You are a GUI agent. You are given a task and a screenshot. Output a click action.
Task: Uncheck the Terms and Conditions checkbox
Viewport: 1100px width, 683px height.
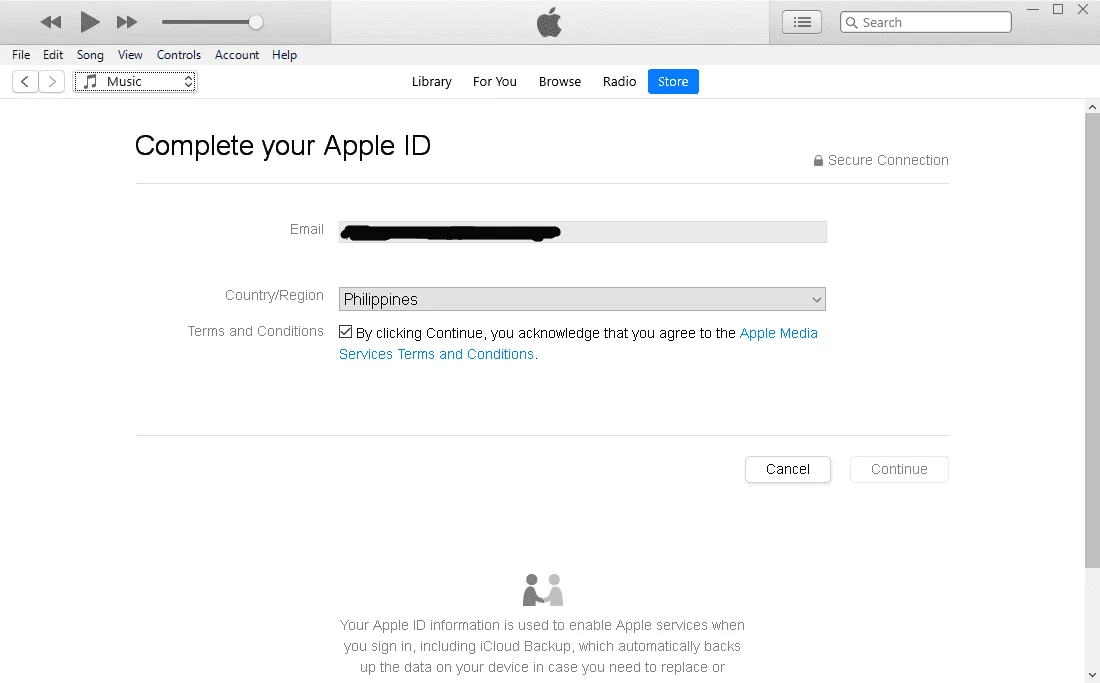click(345, 332)
